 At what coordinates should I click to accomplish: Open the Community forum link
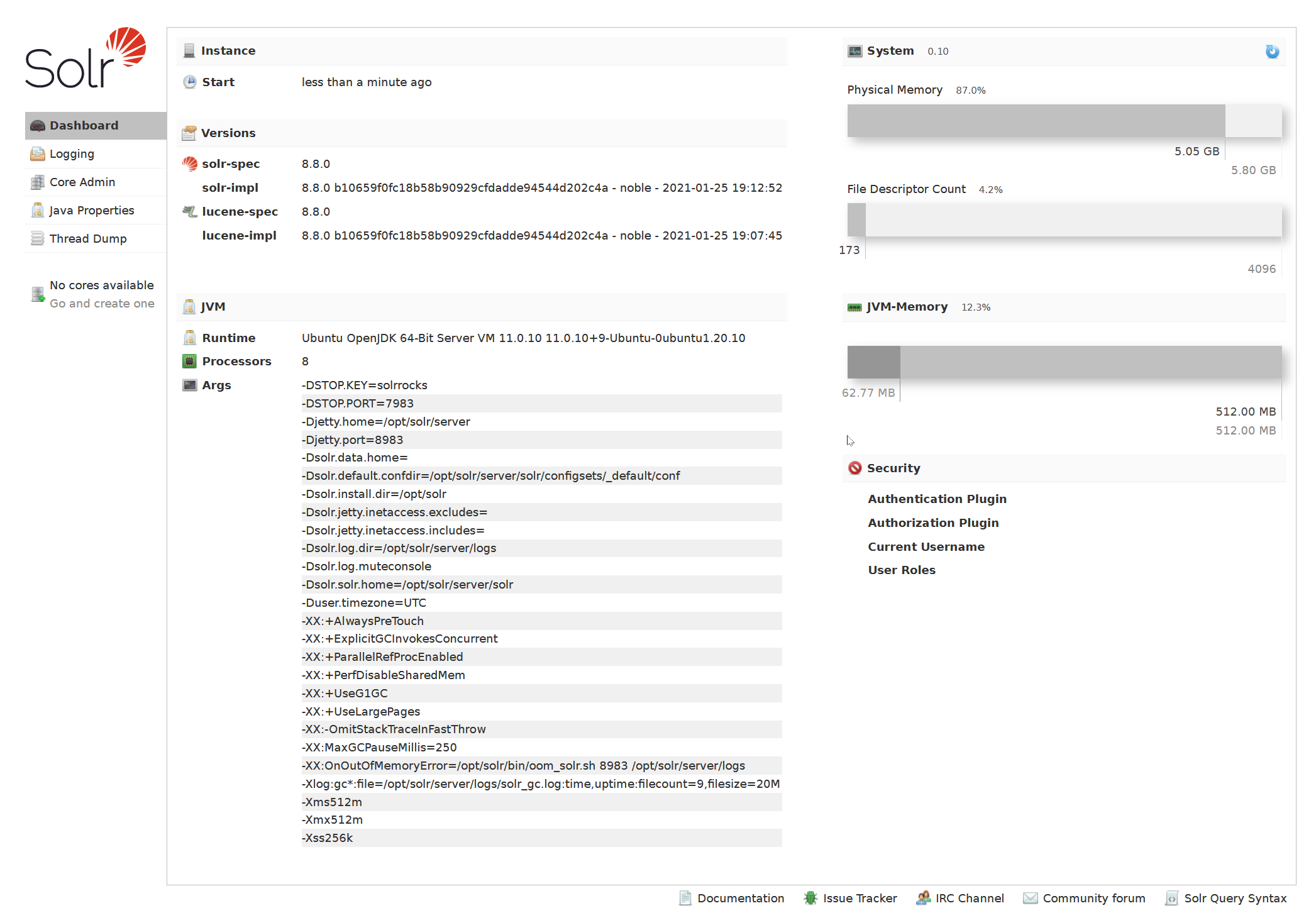pyautogui.click(x=1093, y=898)
